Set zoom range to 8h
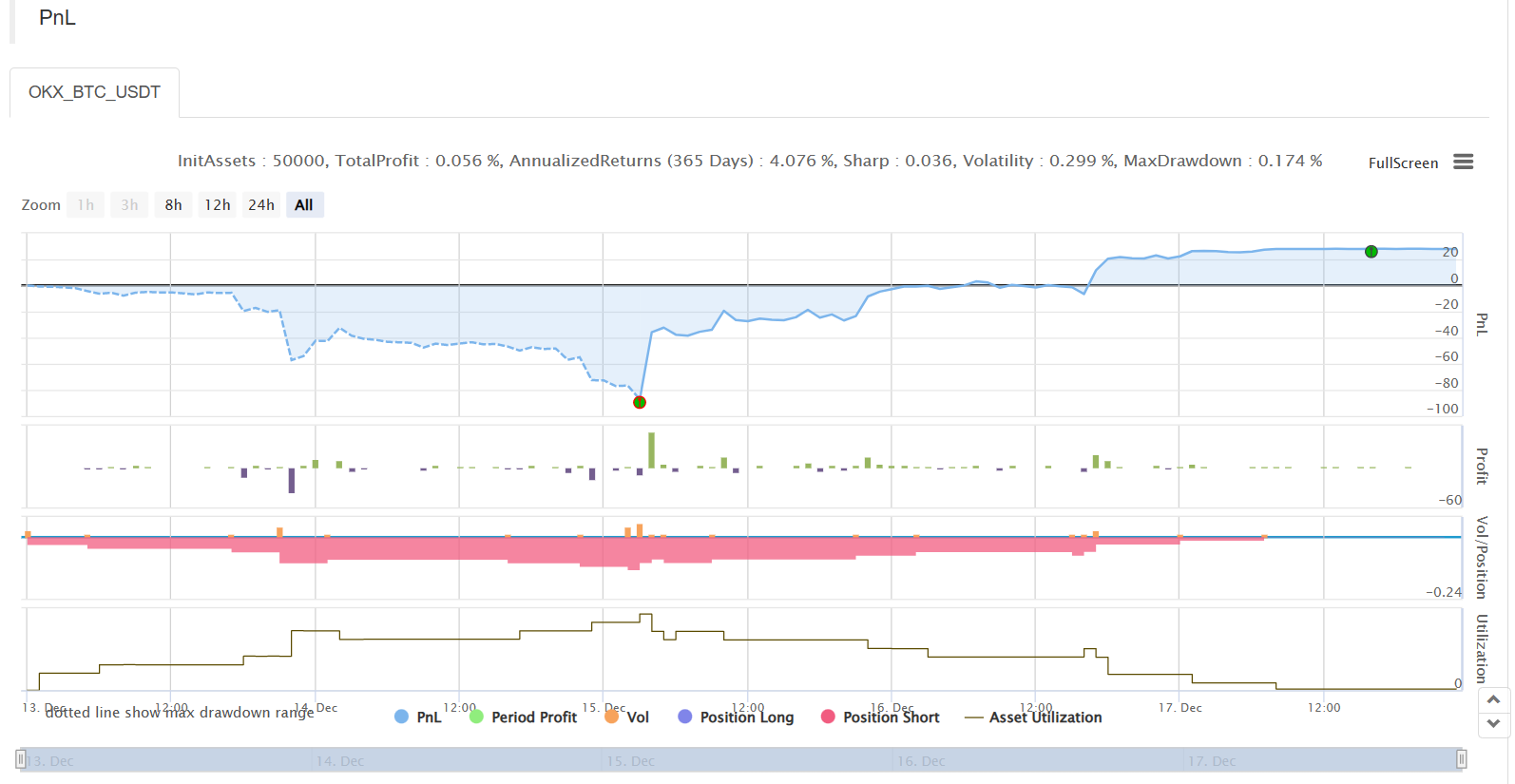Viewport: 1515px width, 784px height. [x=173, y=204]
